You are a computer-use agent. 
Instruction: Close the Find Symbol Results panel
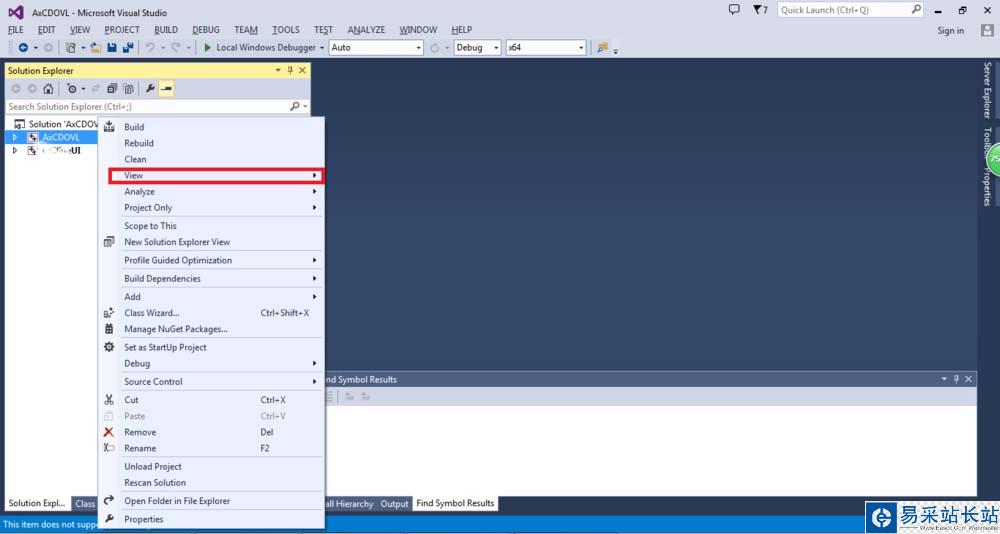click(x=968, y=379)
